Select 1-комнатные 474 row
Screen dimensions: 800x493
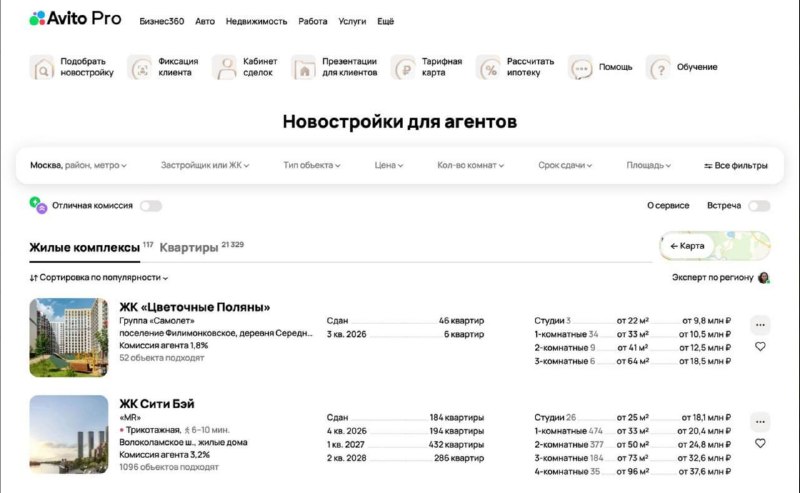coord(633,431)
